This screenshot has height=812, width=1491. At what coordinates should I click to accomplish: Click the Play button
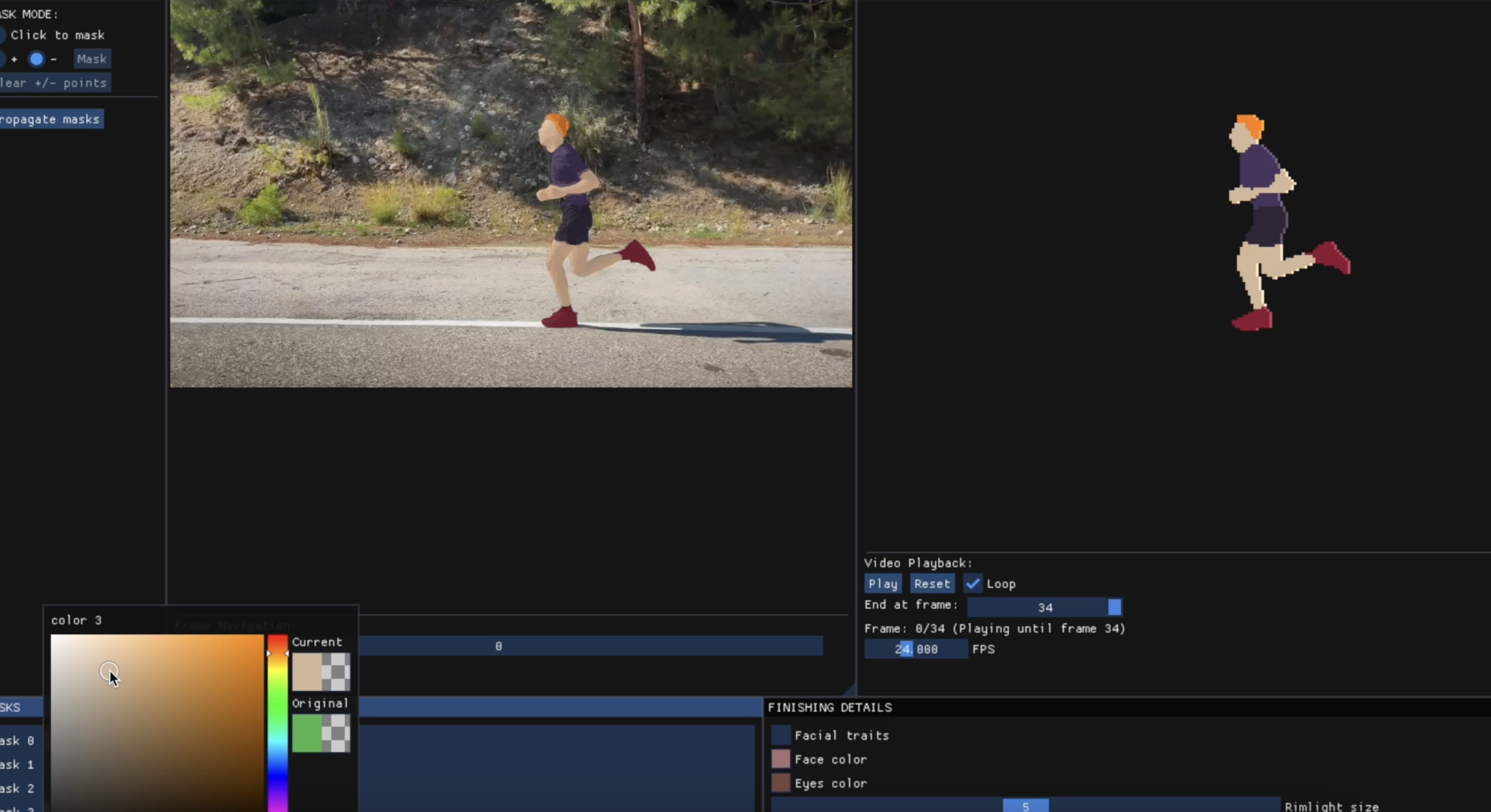[x=883, y=584]
